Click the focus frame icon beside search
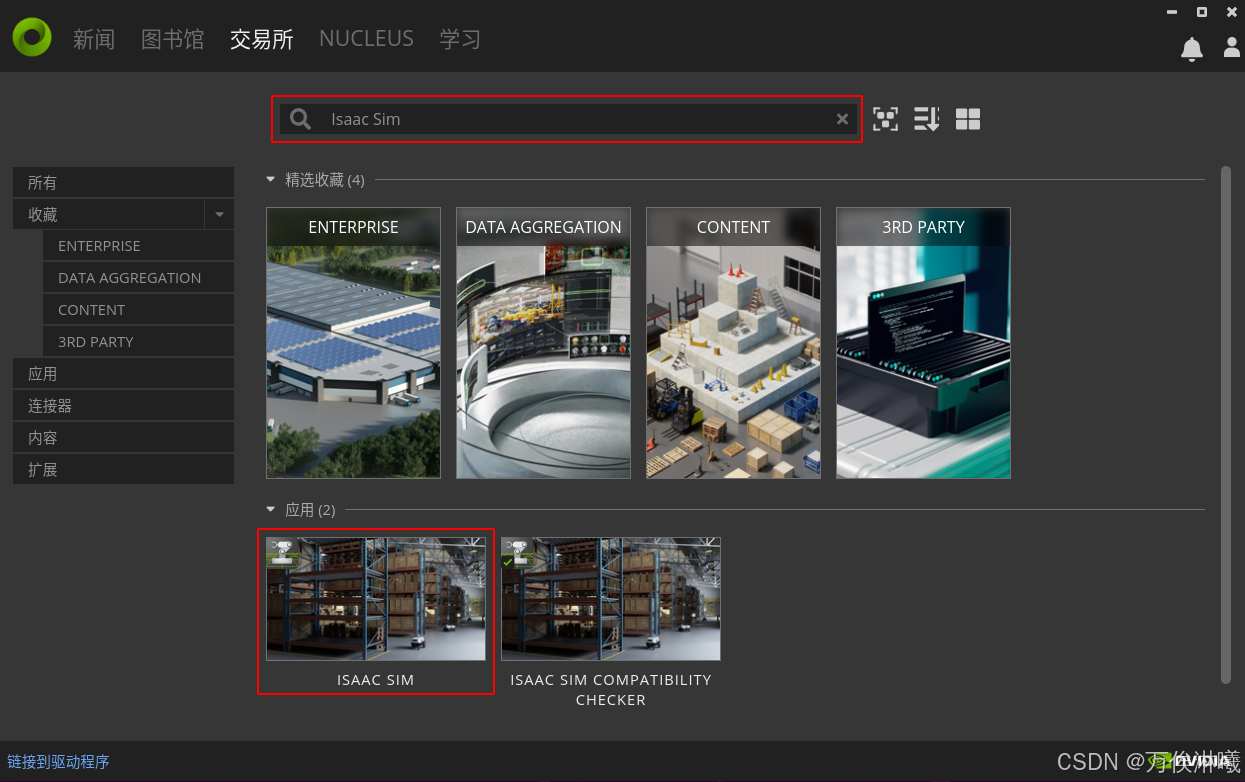Screen dimensions: 1245x782 (885, 120)
